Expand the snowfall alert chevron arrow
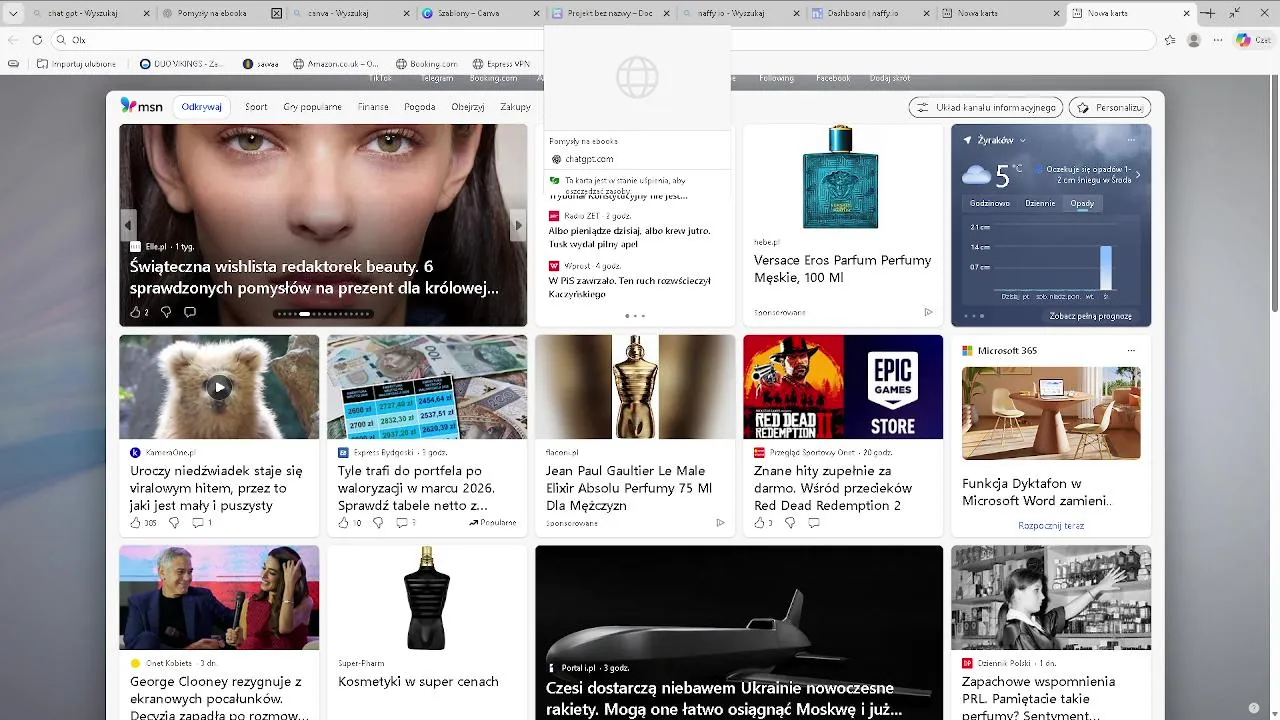The image size is (1280, 720). point(1137,175)
